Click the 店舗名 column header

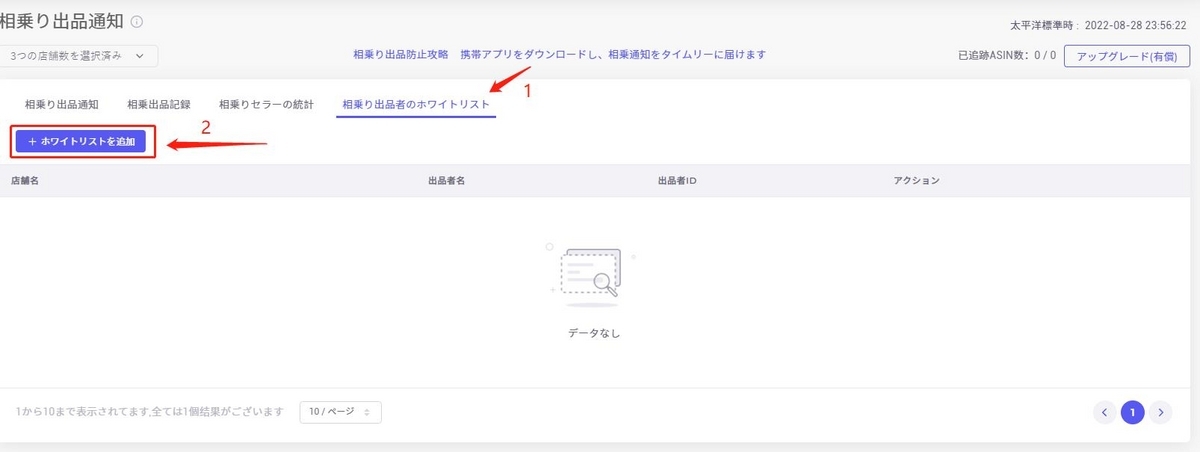coord(24,181)
